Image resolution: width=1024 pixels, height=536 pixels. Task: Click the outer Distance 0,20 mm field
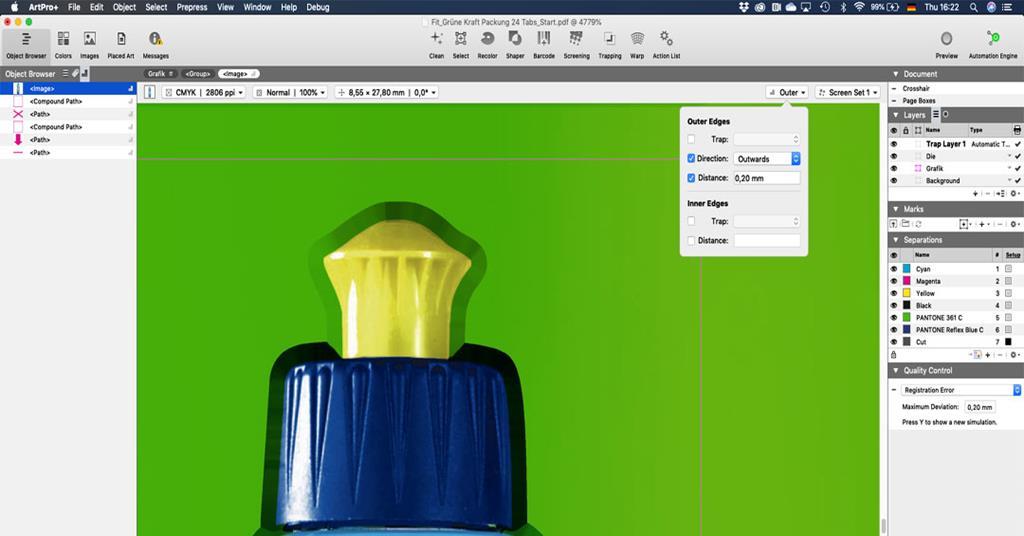(x=767, y=178)
